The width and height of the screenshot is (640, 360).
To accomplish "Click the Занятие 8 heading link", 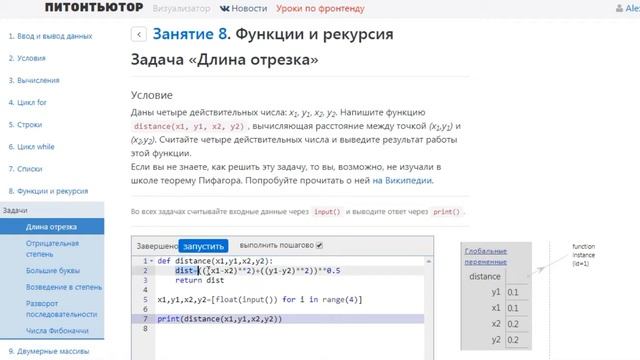I will 190,34.
